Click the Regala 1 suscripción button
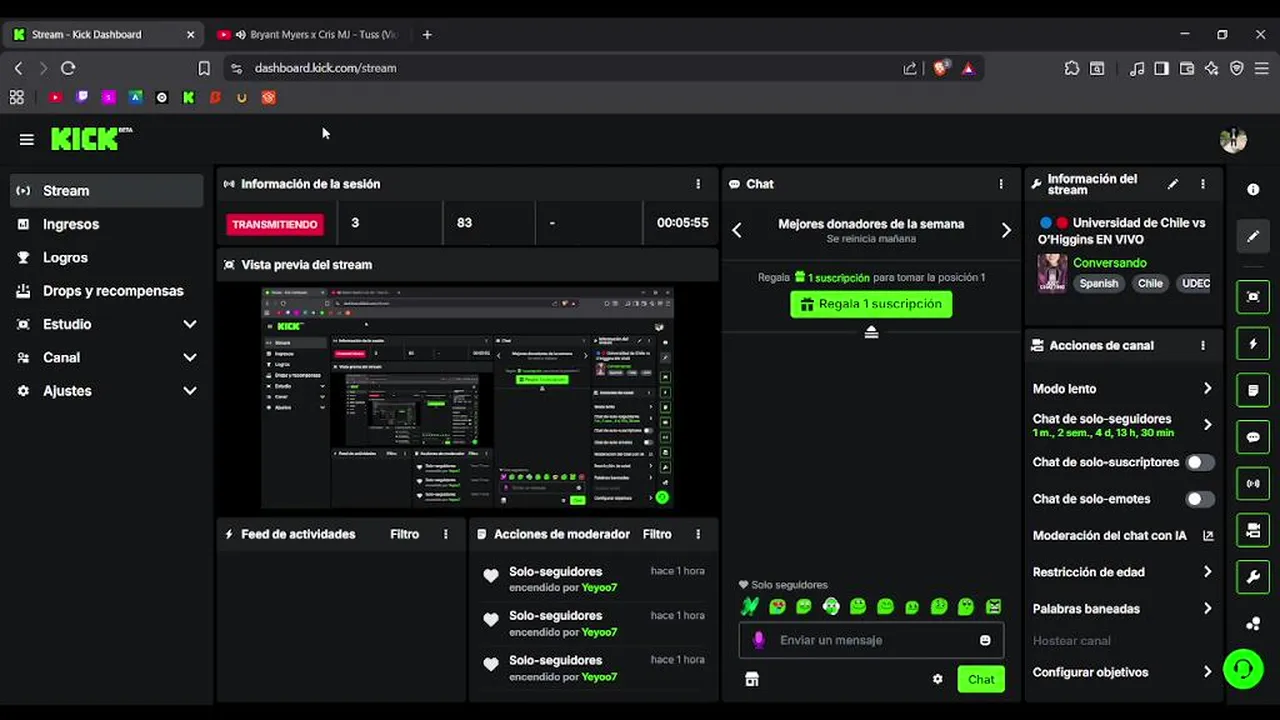This screenshot has width=1280, height=720. click(x=871, y=304)
